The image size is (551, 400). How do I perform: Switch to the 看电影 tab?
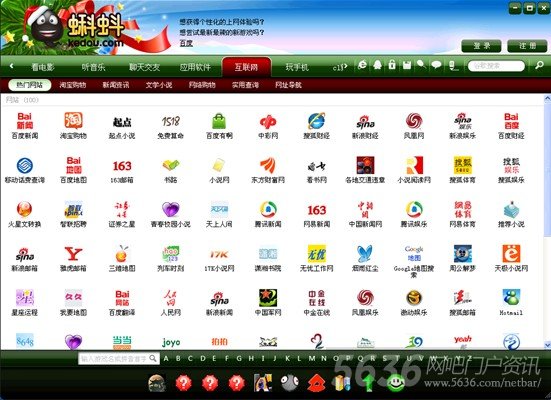43,67
